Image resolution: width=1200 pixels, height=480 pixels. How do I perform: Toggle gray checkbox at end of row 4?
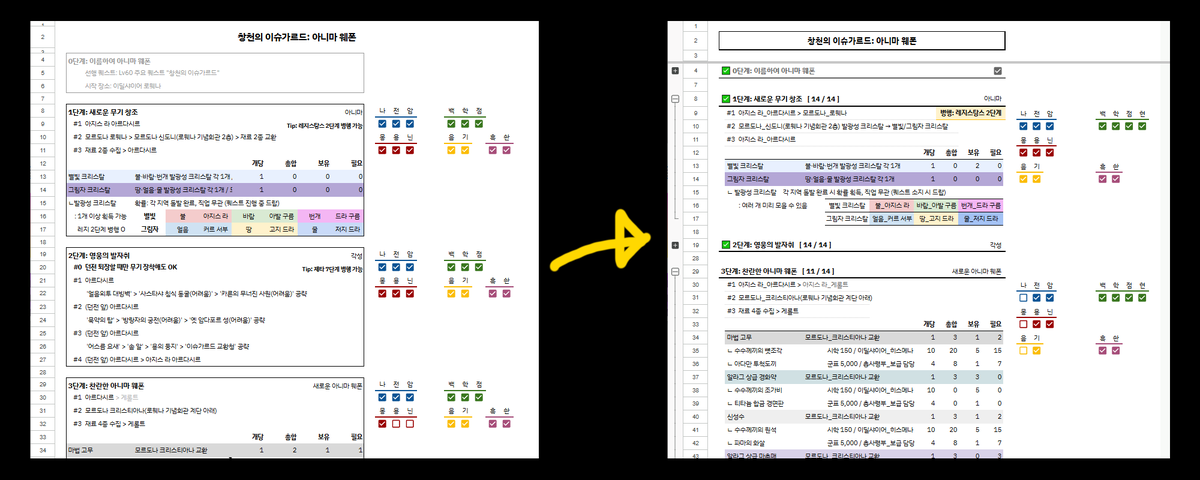click(997, 71)
